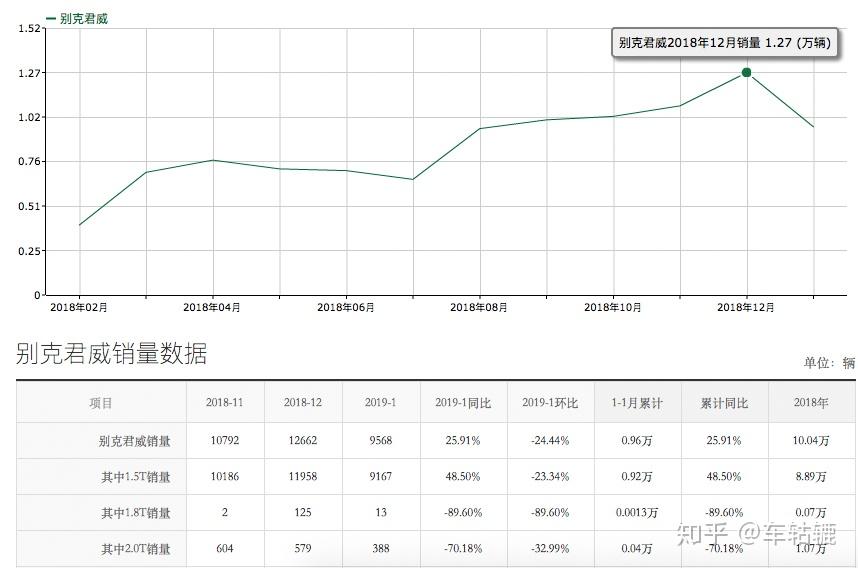Click the cell value 12662
The width and height of the screenshot is (858, 568).
pos(303,441)
